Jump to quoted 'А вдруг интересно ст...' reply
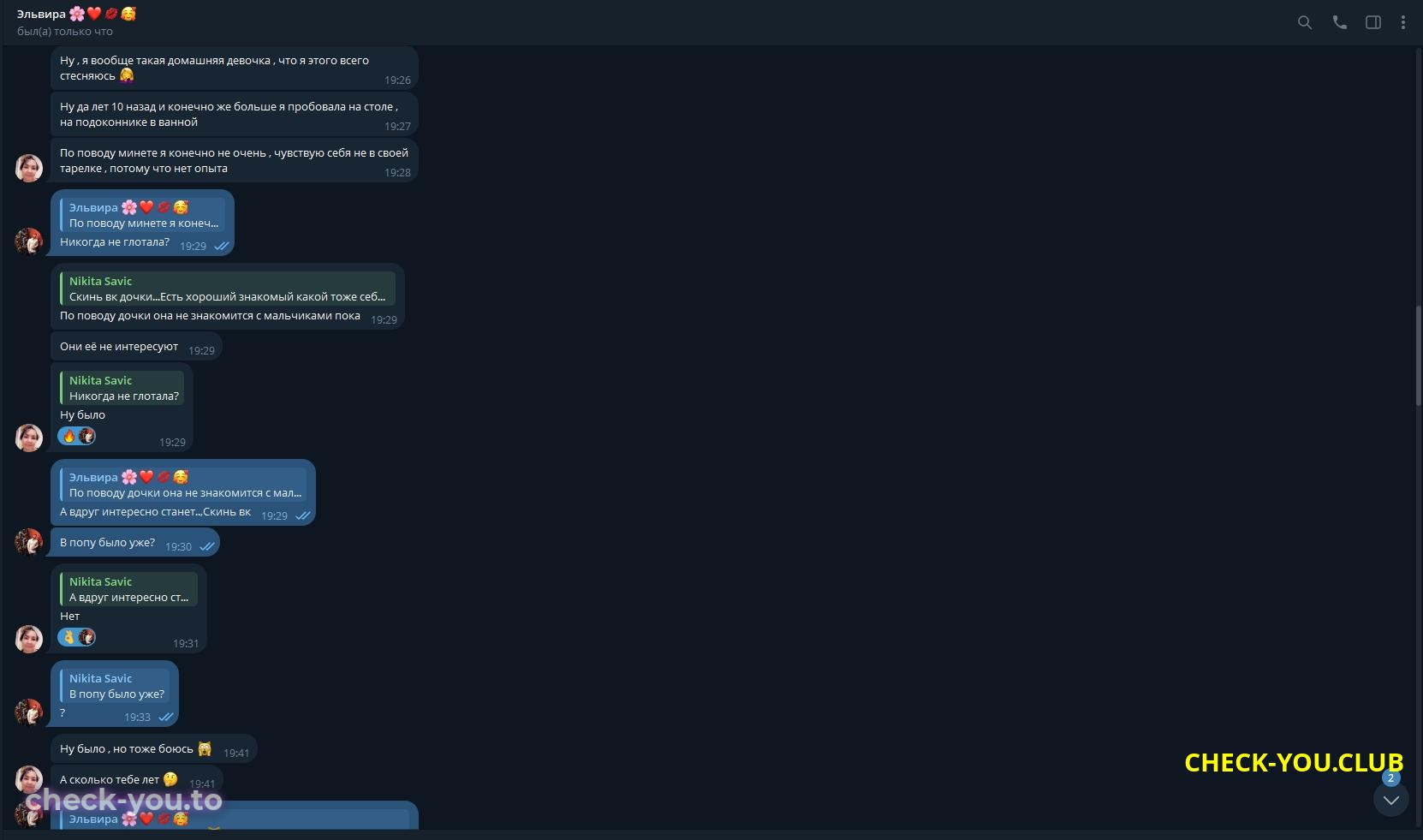Viewport: 1423px width, 840px height. tap(128, 589)
